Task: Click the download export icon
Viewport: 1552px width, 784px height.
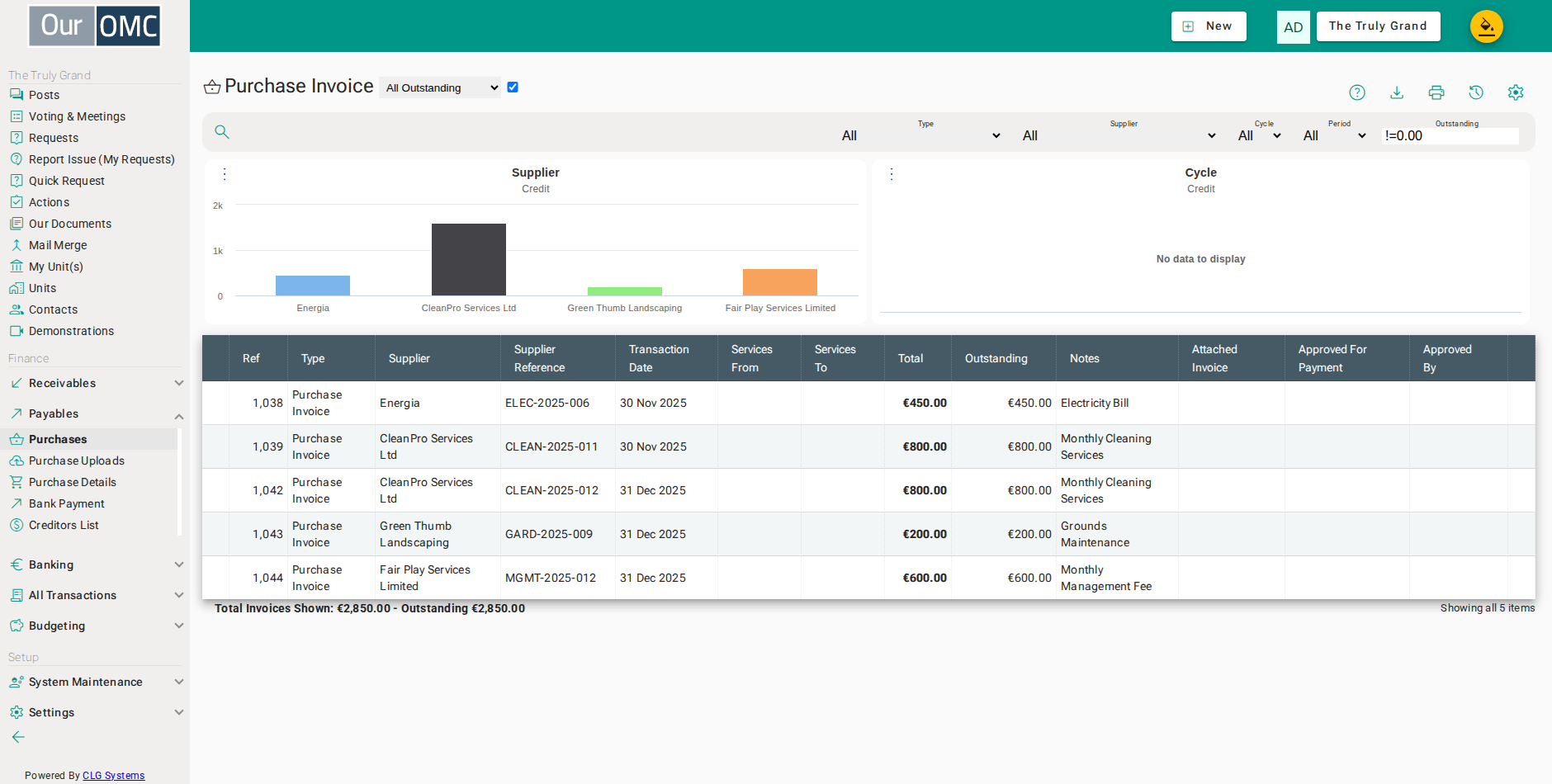Action: pos(1397,92)
